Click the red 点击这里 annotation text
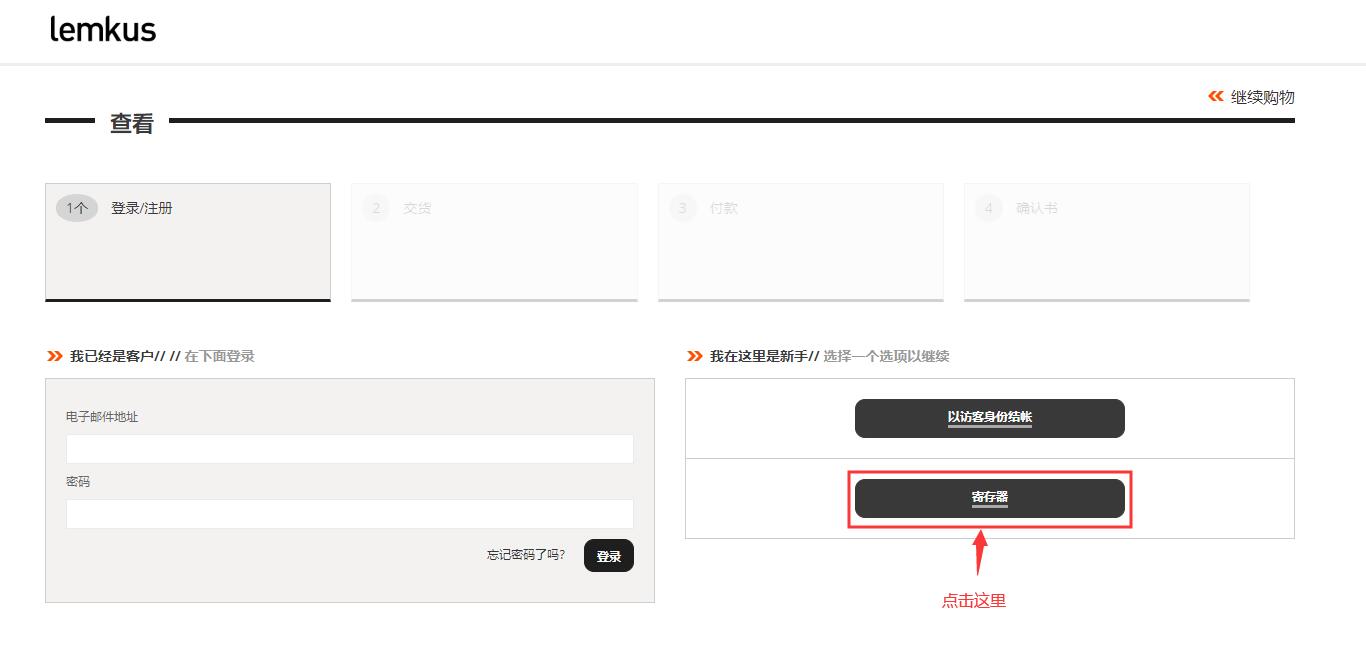 click(x=973, y=601)
